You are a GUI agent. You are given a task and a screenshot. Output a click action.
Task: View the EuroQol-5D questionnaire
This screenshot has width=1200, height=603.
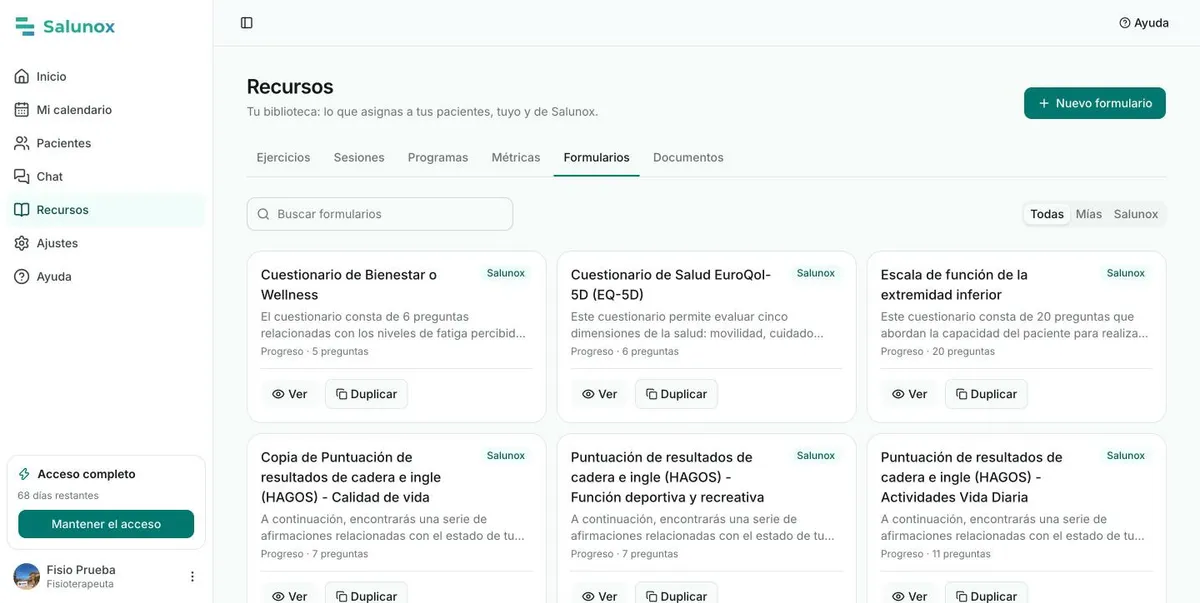pos(598,394)
